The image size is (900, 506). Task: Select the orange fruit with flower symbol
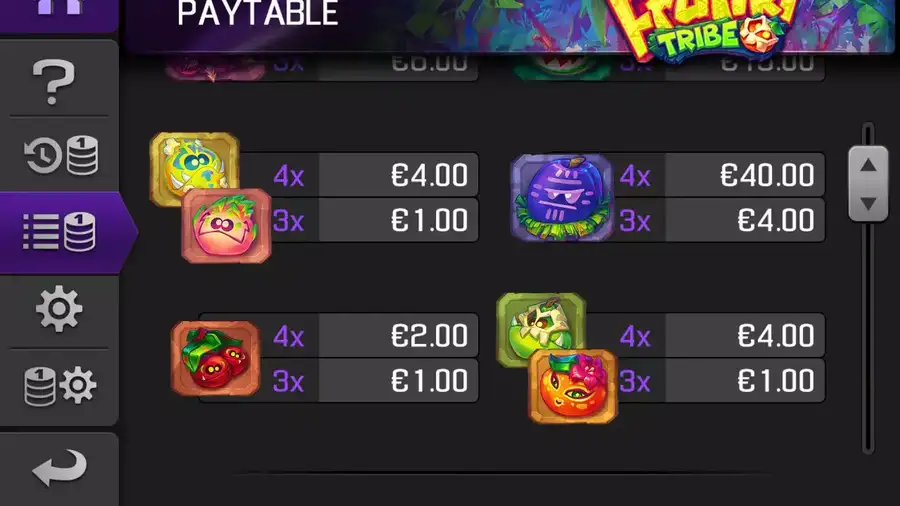pos(573,386)
